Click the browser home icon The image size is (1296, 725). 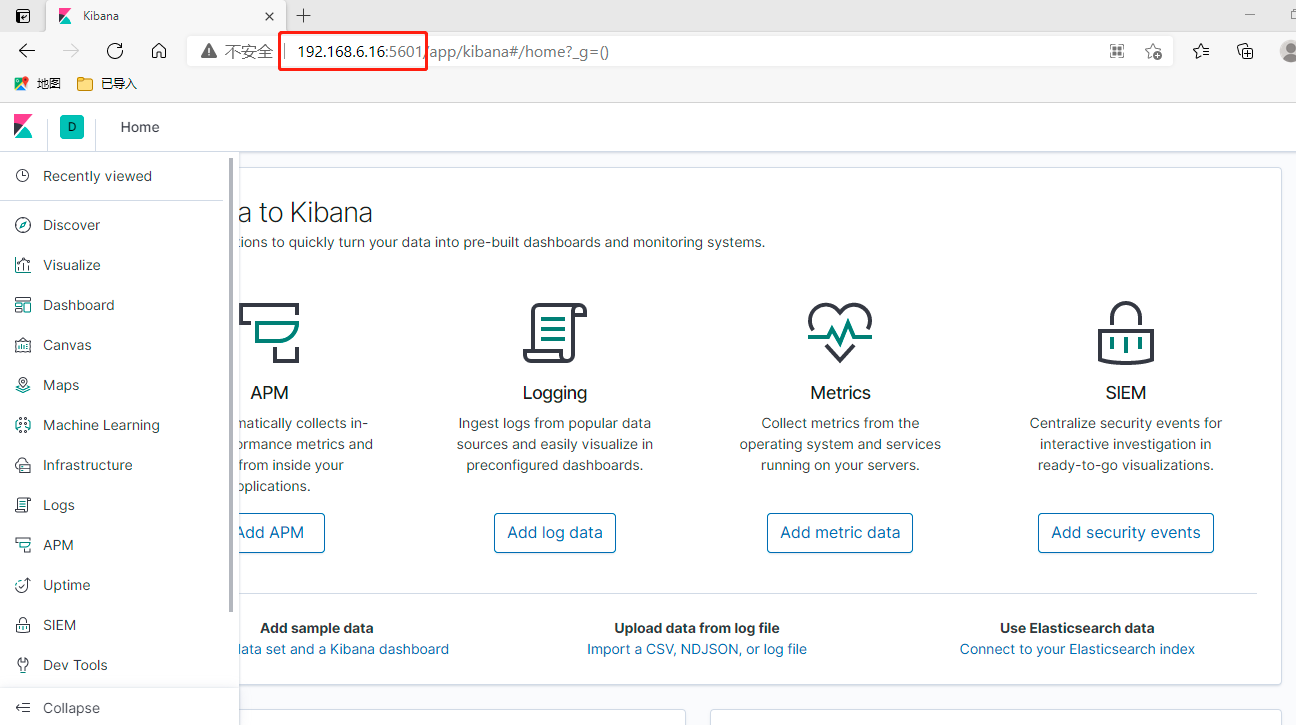[159, 51]
